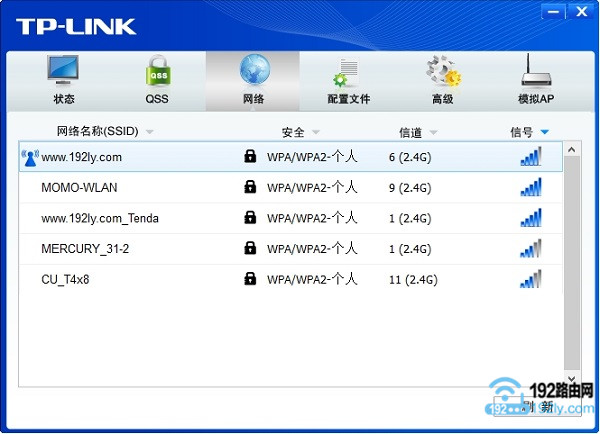Viewport: 600px width, 434px height.
Task: Open the QSS padlock icon
Action: [x=158, y=70]
